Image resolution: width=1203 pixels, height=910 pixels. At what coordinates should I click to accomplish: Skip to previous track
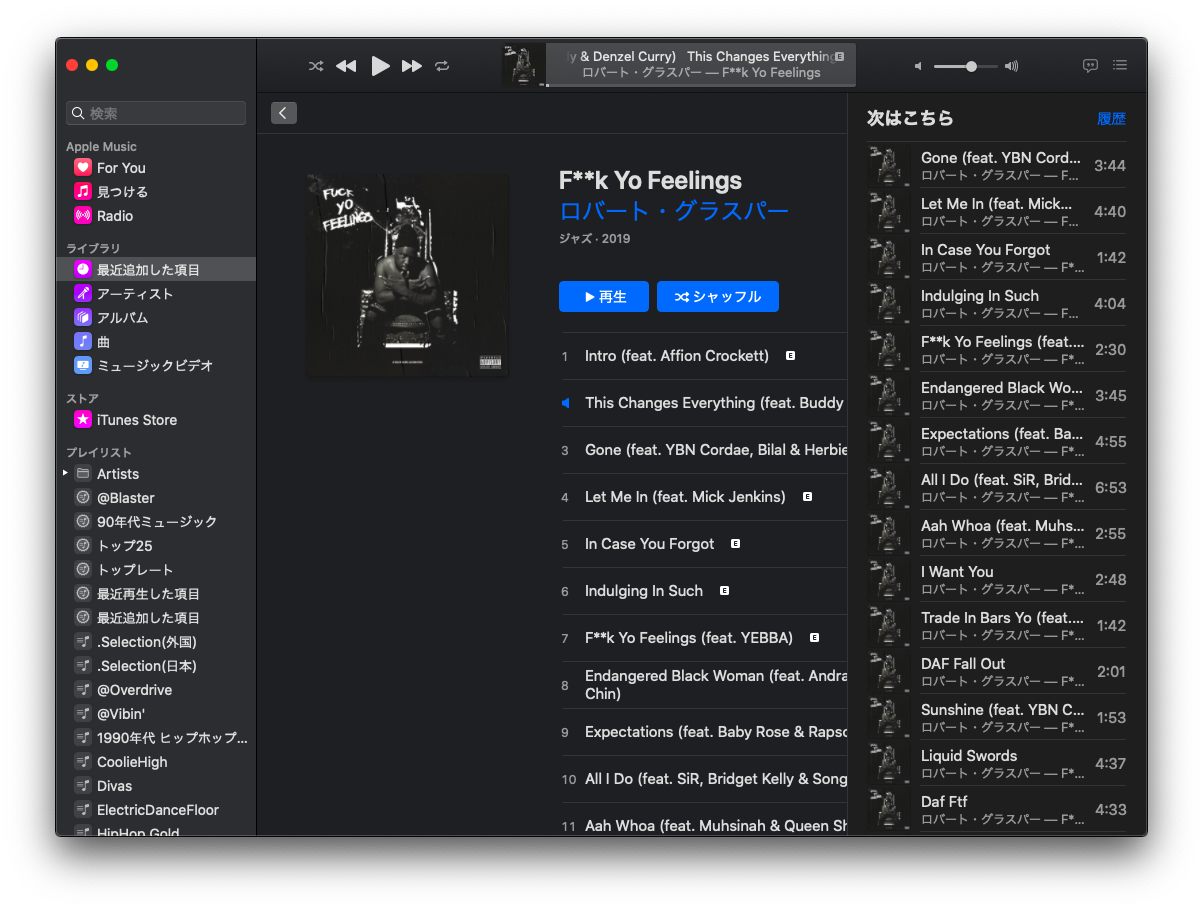tap(346, 66)
